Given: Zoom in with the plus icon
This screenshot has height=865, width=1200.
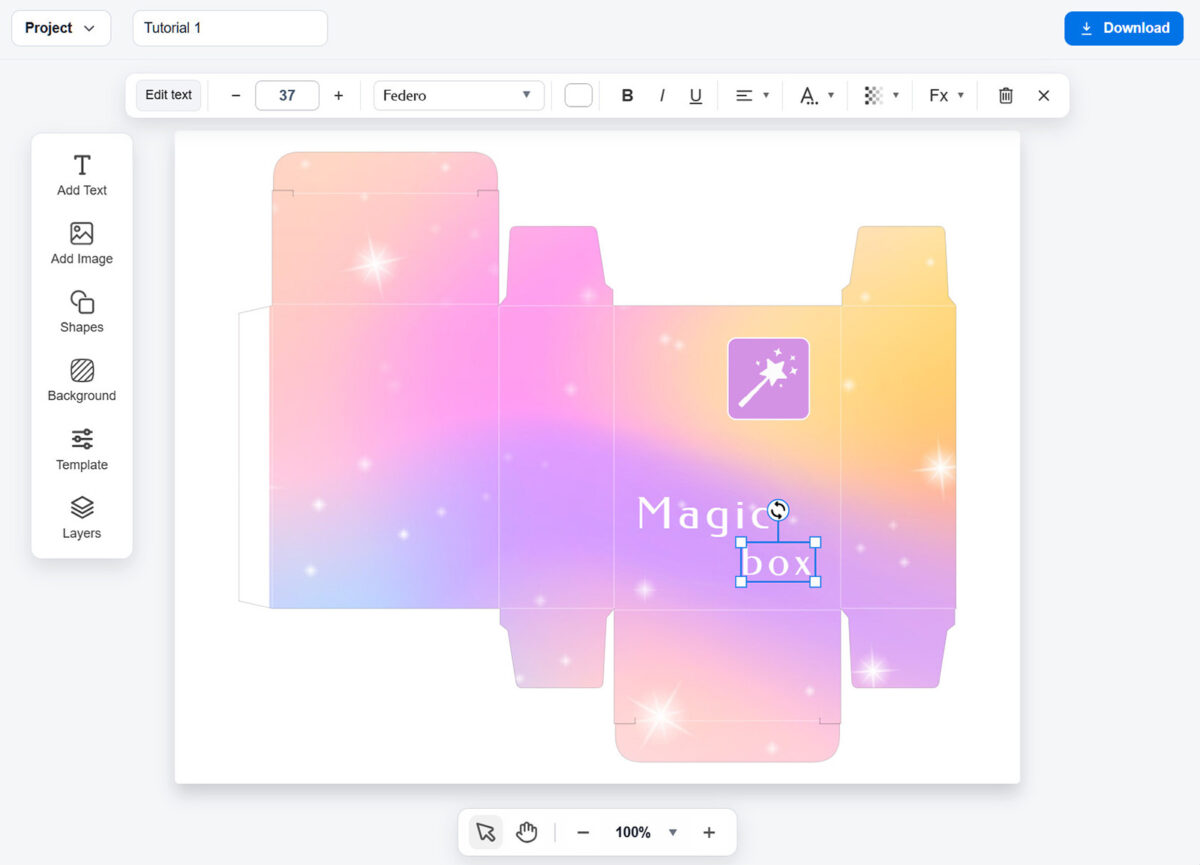Looking at the screenshot, I should point(709,832).
